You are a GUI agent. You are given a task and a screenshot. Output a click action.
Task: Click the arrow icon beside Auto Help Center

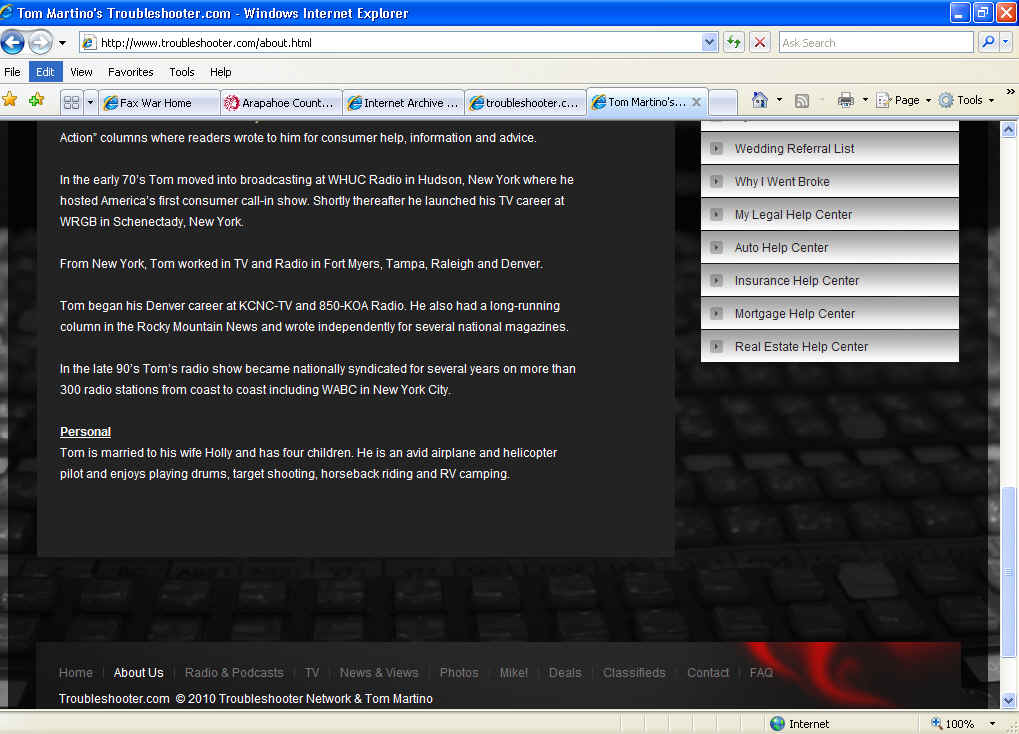pos(716,248)
